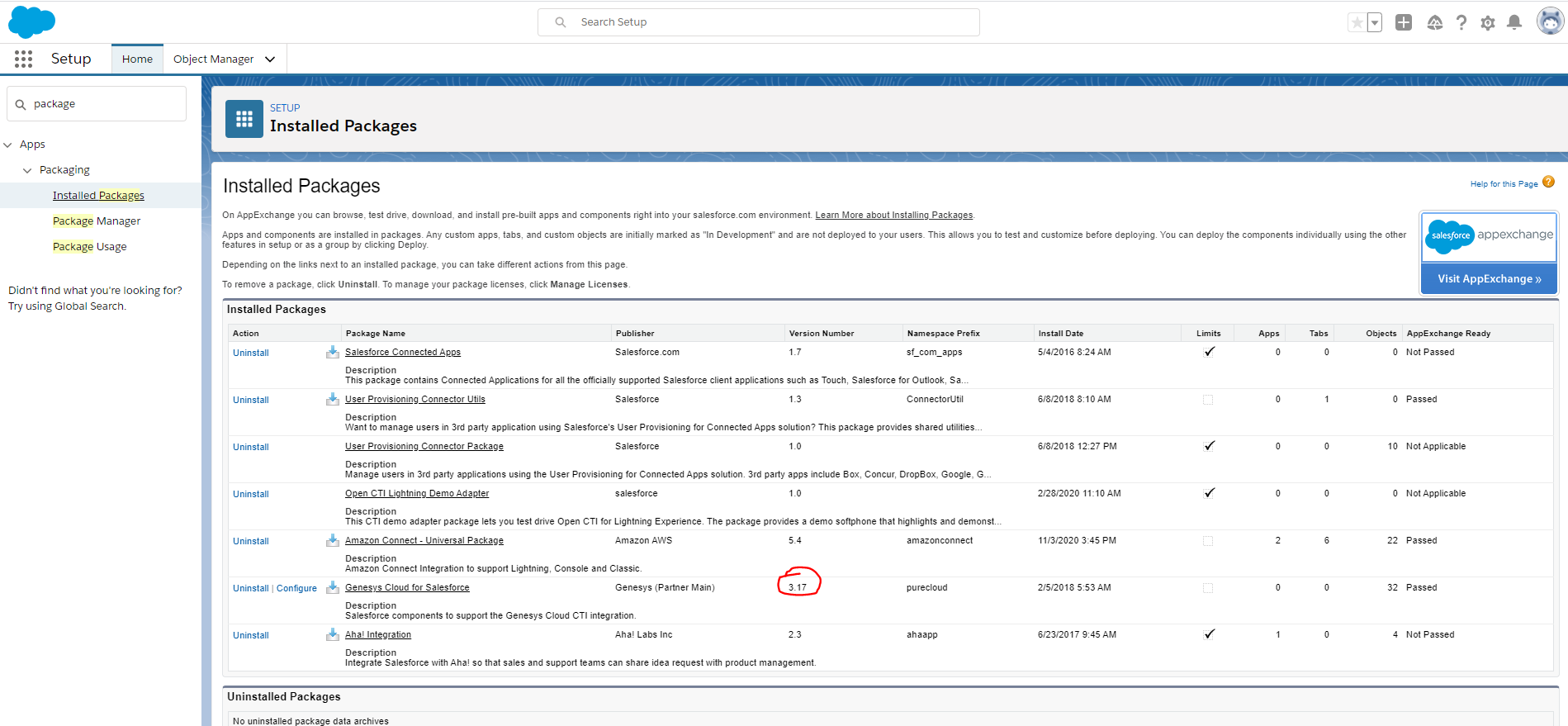The height and width of the screenshot is (726, 1568).
Task: Collapse the Apps section in sidebar
Action: coord(8,145)
